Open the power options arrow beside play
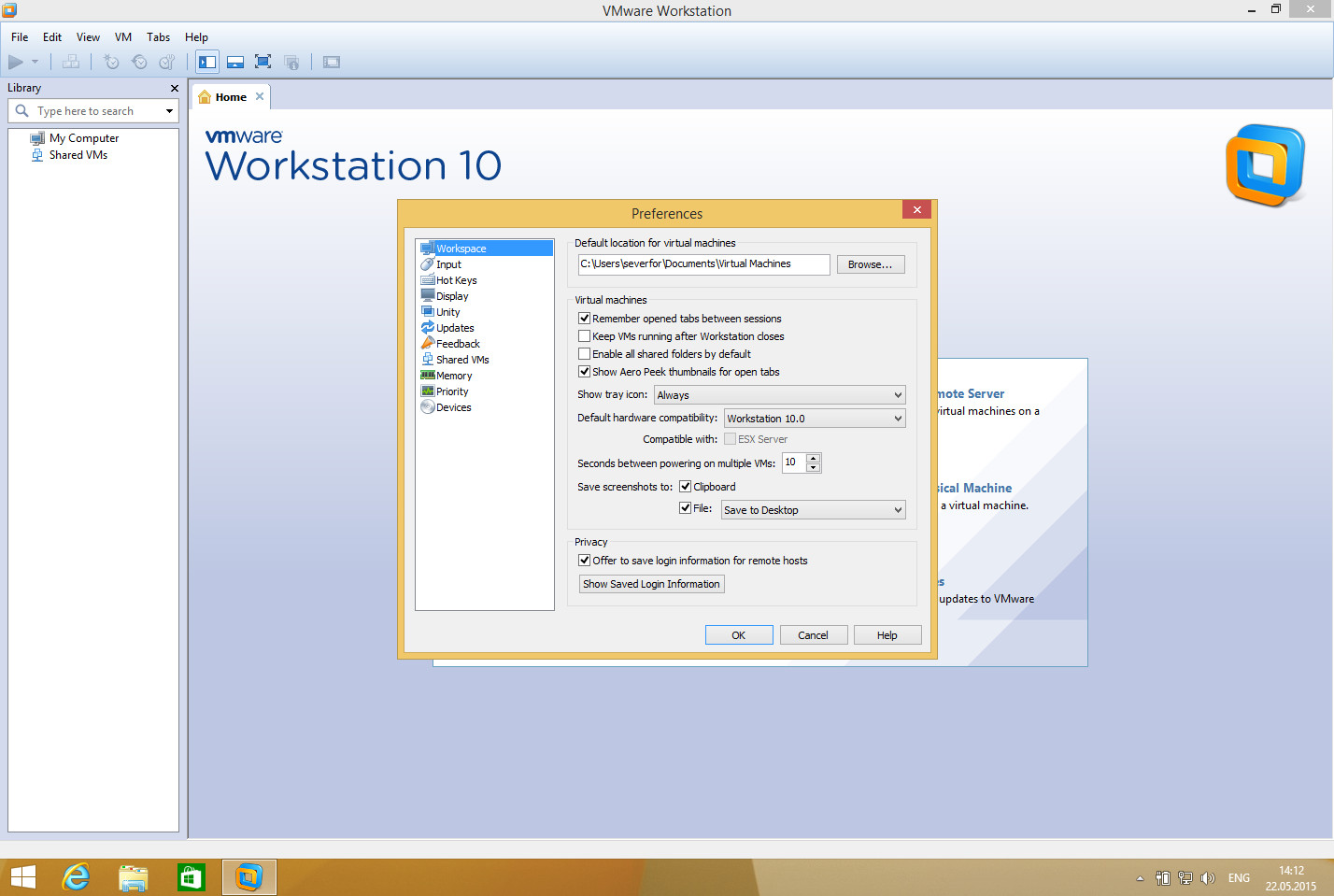 coord(35,63)
